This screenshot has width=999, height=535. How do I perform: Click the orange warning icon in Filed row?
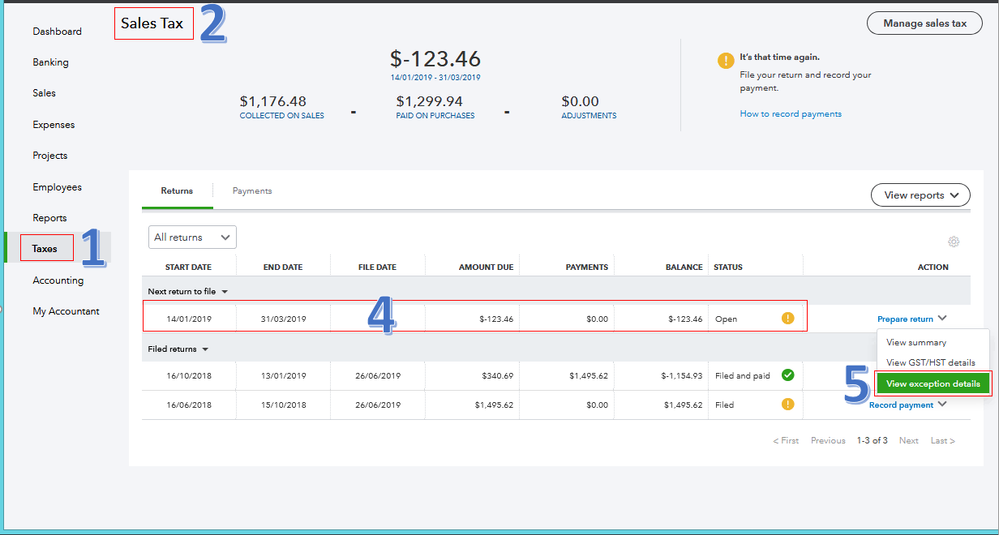pos(788,404)
